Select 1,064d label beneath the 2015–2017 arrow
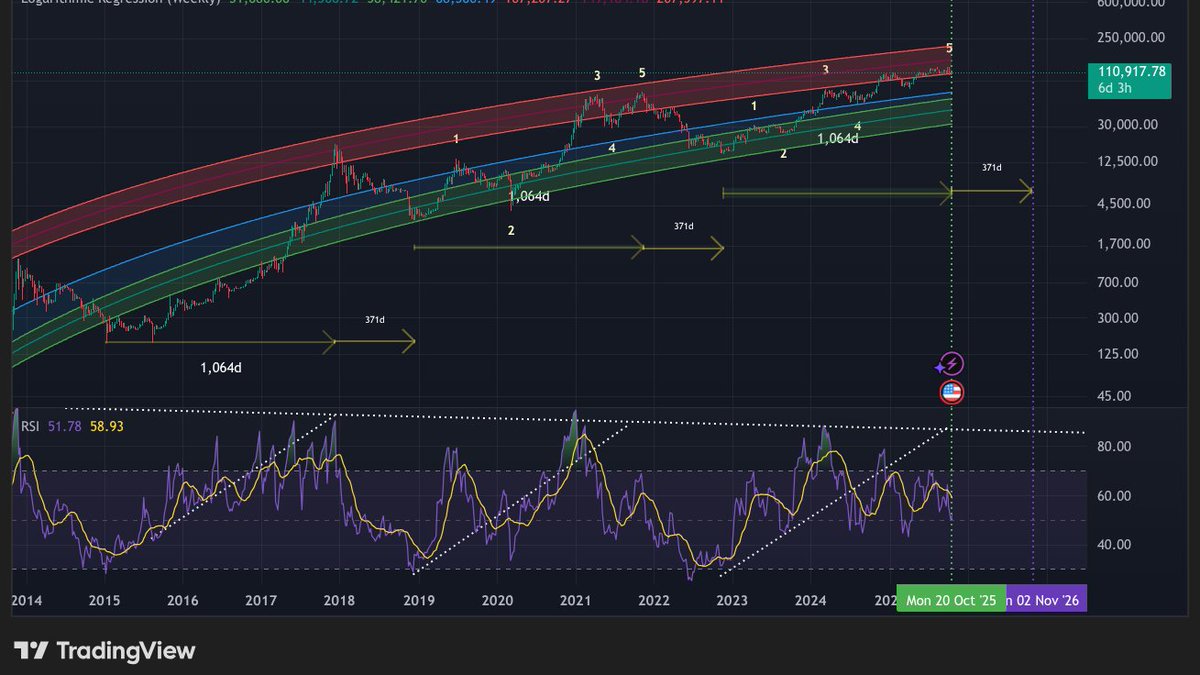Viewport: 1200px width, 675px height. click(221, 367)
